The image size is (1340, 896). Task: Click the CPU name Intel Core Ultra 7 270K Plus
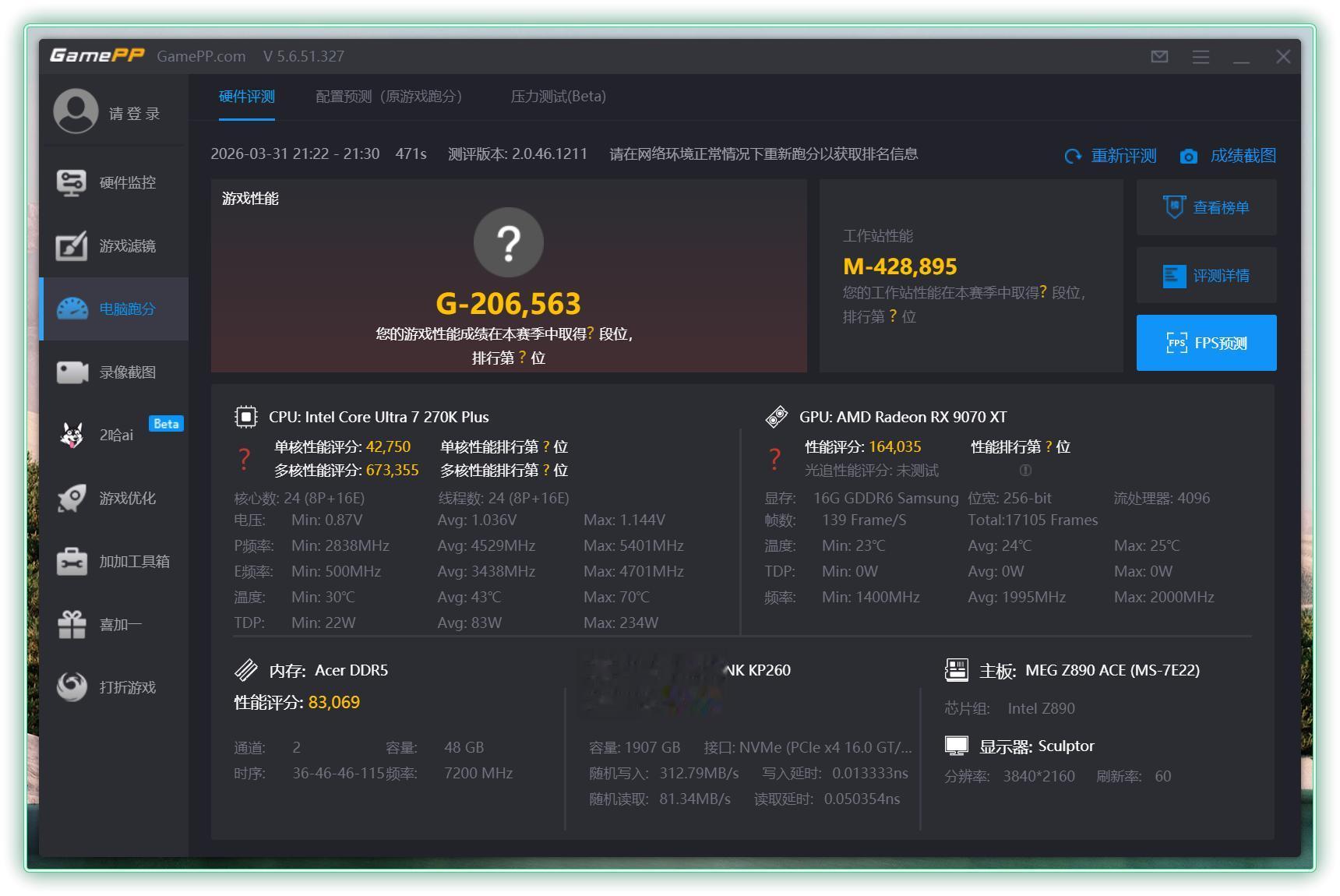[397, 417]
